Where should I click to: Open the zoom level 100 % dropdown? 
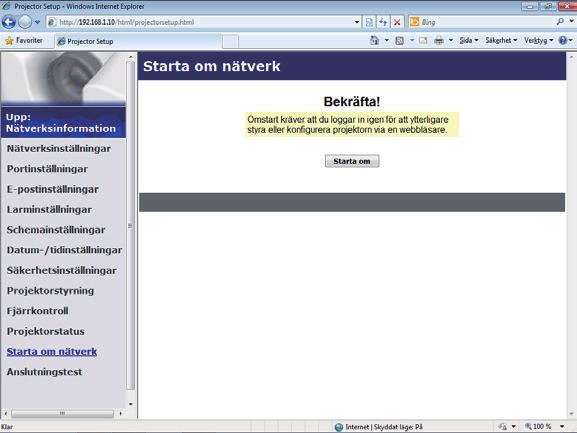562,427
